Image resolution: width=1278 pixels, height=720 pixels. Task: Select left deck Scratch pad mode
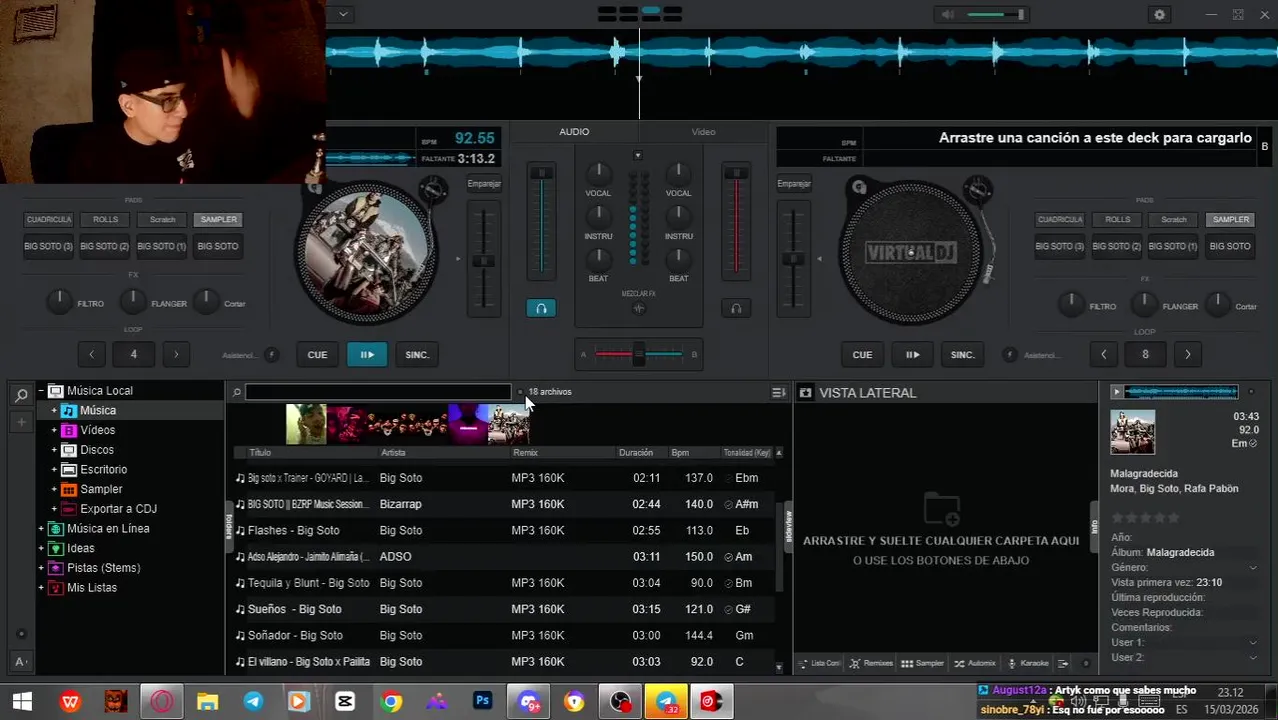[162, 220]
